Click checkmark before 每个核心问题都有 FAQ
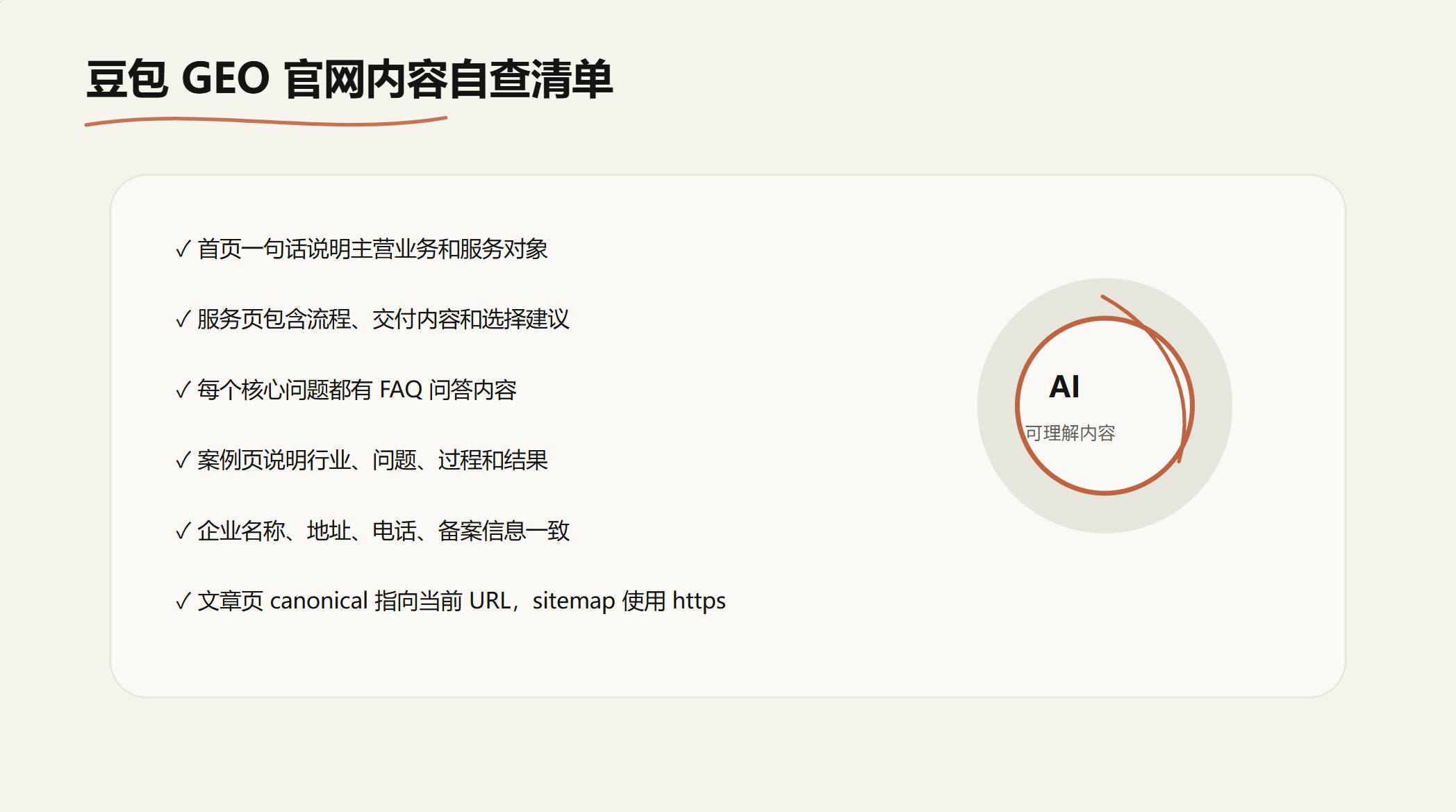 tap(183, 390)
